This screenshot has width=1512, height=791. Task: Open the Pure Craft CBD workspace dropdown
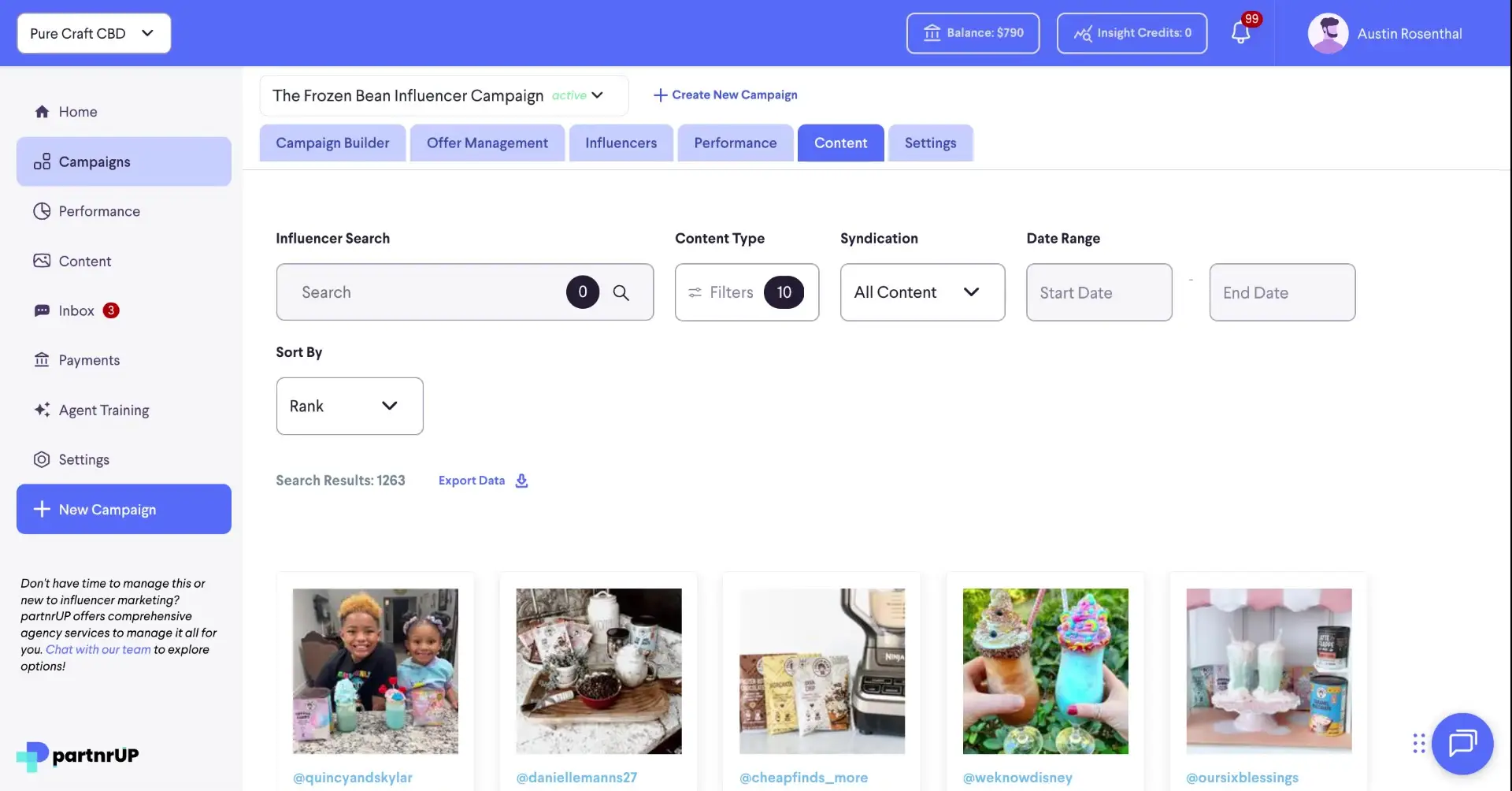click(x=92, y=33)
